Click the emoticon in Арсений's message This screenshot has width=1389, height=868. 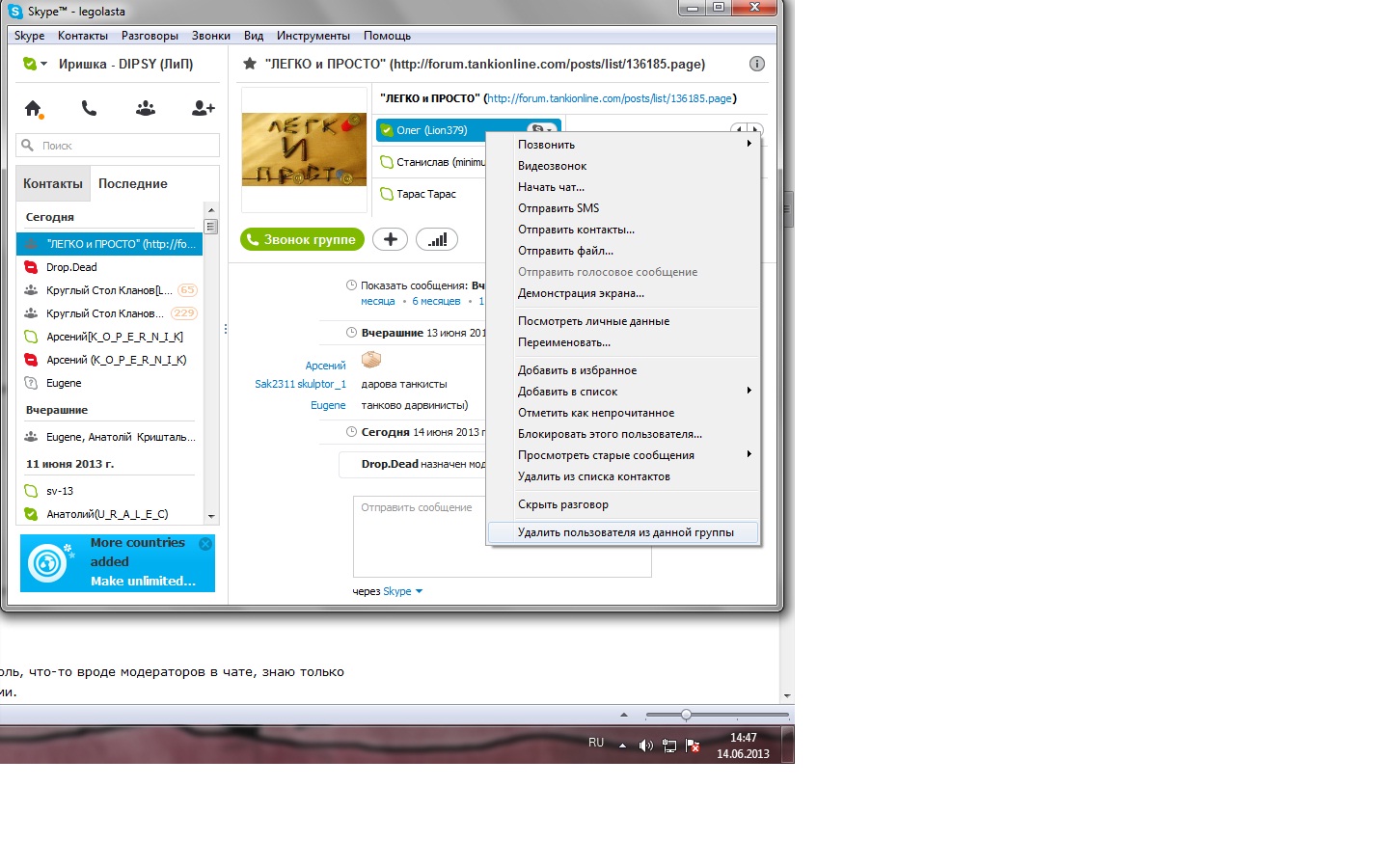[371, 360]
